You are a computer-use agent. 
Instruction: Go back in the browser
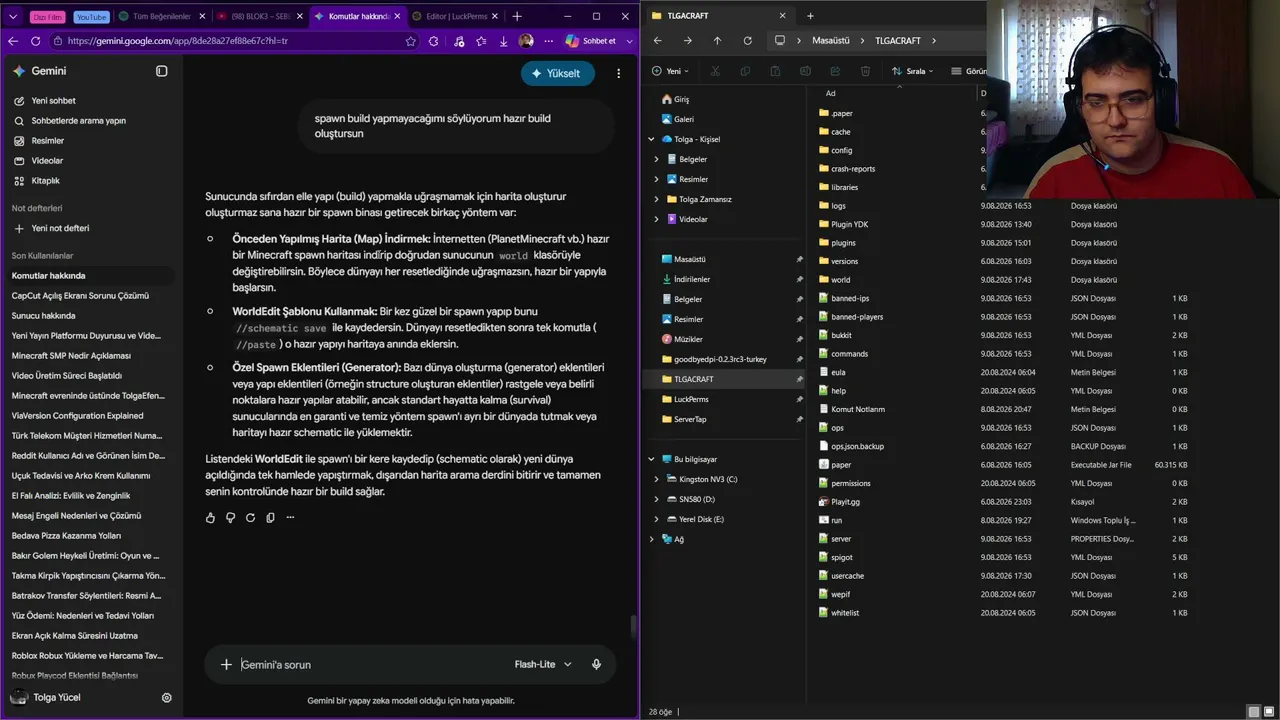(13, 41)
